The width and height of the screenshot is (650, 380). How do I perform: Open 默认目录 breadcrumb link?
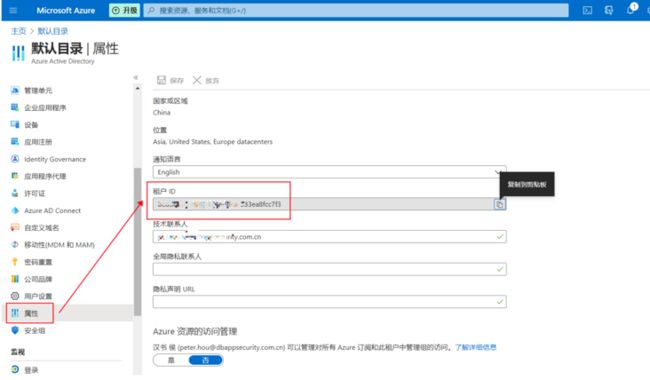pyautogui.click(x=53, y=31)
